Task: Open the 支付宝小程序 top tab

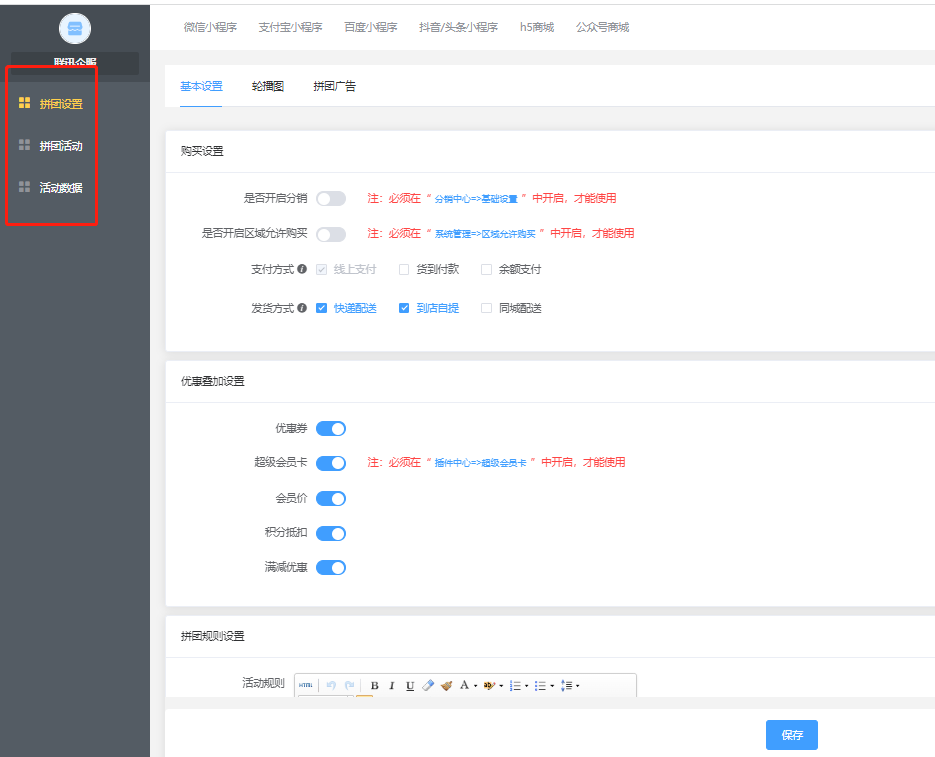Action: pos(290,27)
